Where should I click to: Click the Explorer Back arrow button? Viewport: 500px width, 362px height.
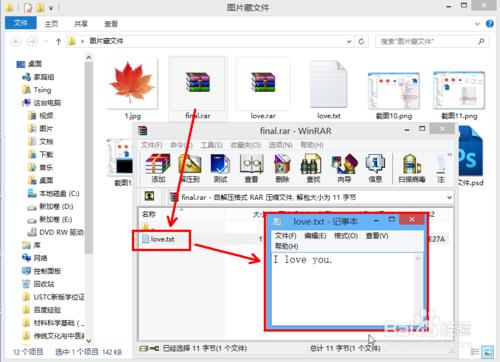pos(16,41)
